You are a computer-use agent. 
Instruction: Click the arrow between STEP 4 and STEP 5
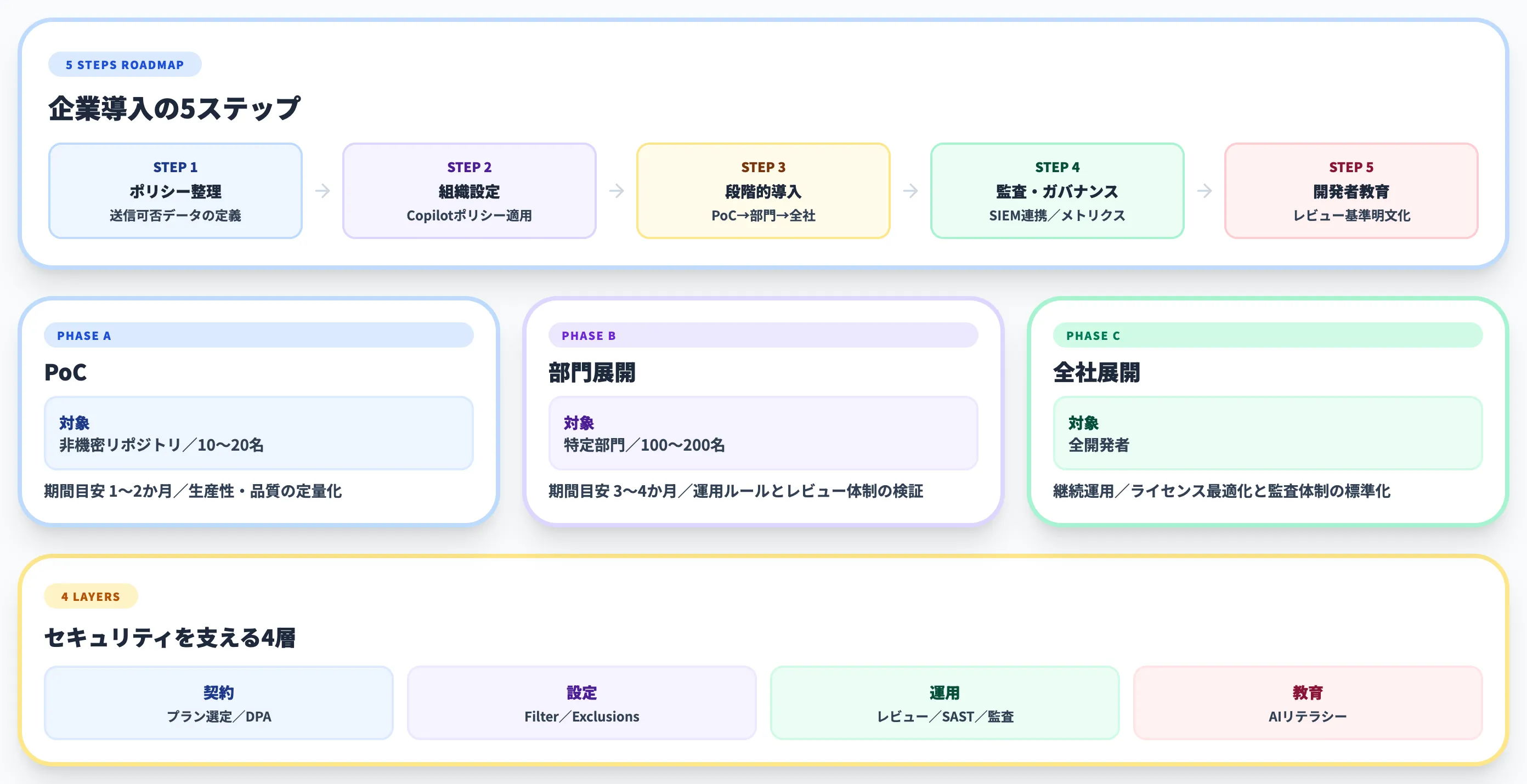tap(1204, 191)
